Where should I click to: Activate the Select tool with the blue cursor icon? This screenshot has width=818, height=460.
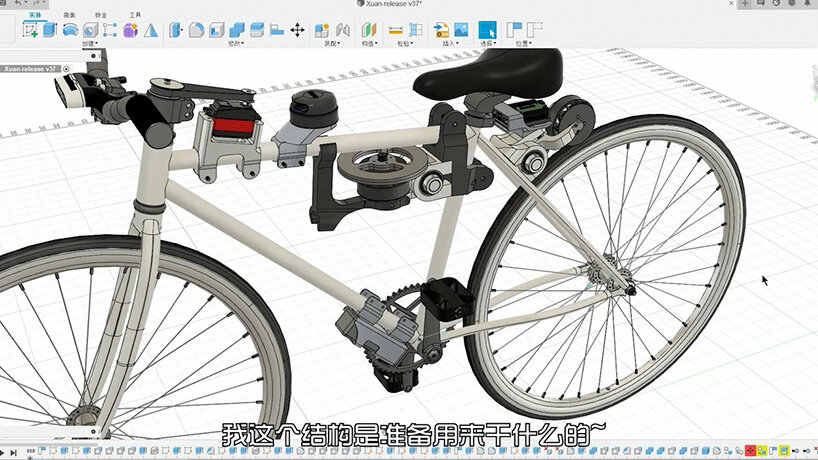[x=487, y=29]
